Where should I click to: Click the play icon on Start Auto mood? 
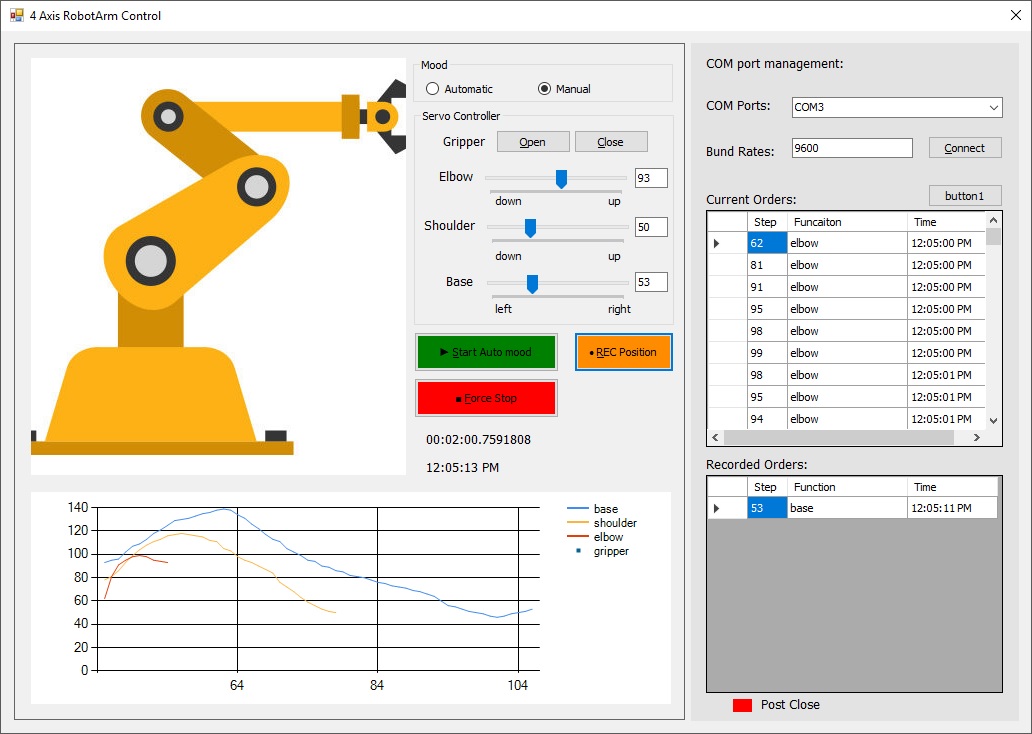[441, 352]
